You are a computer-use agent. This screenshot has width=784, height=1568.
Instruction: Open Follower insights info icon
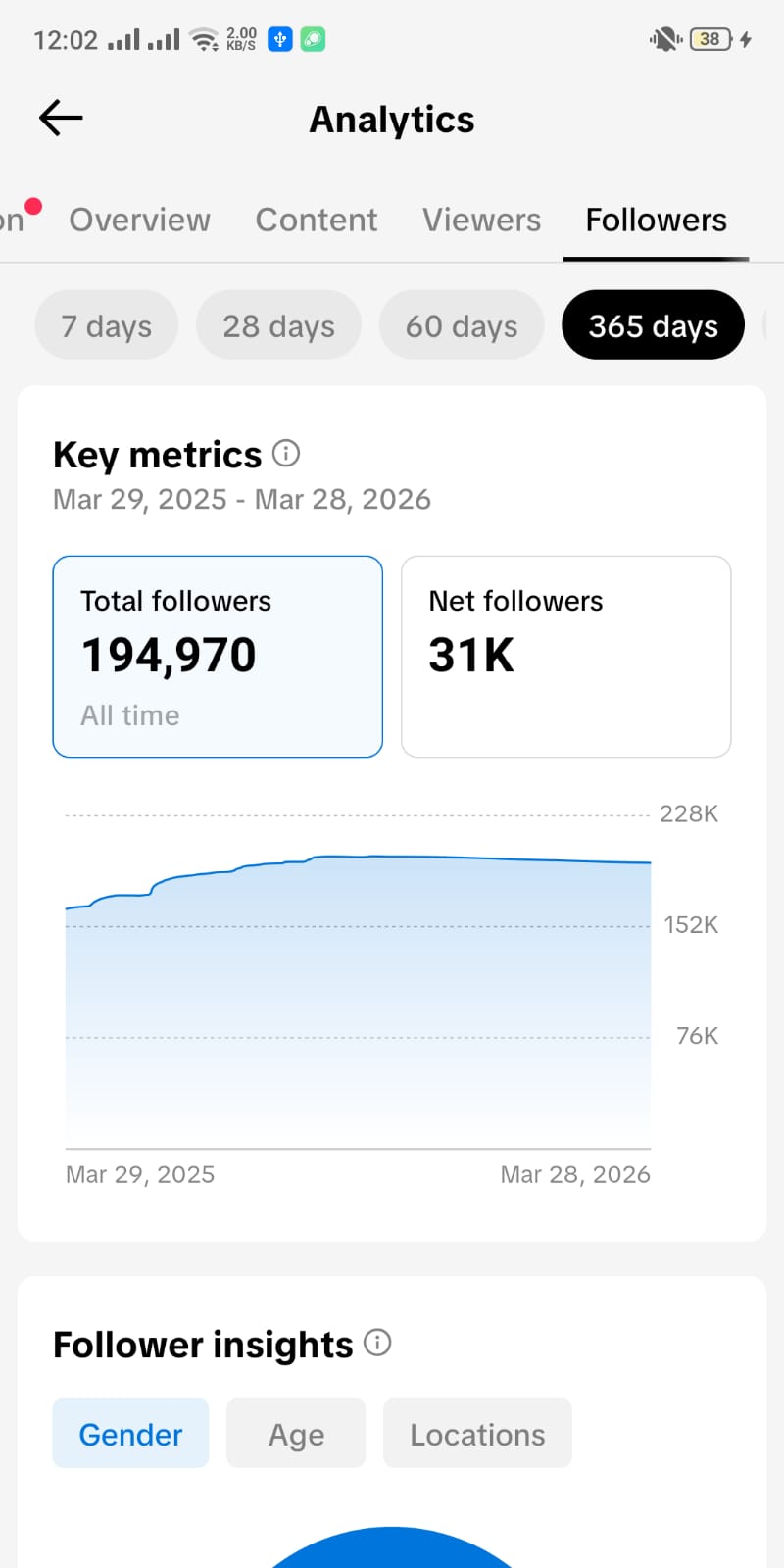point(377,1343)
